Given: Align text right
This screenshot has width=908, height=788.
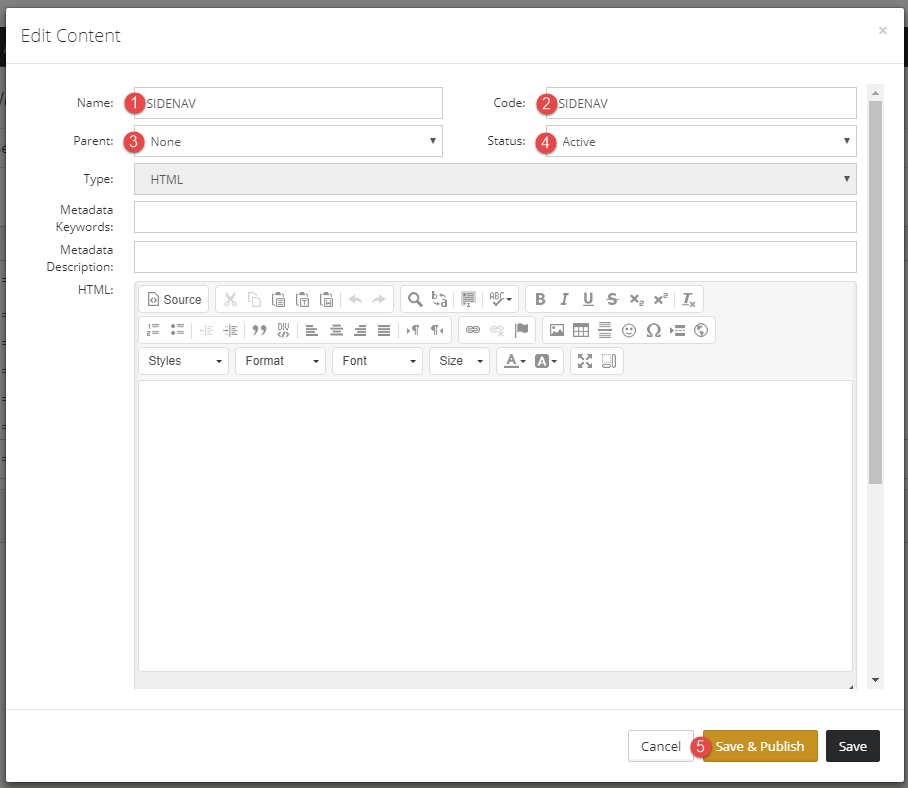Looking at the screenshot, I should point(360,330).
